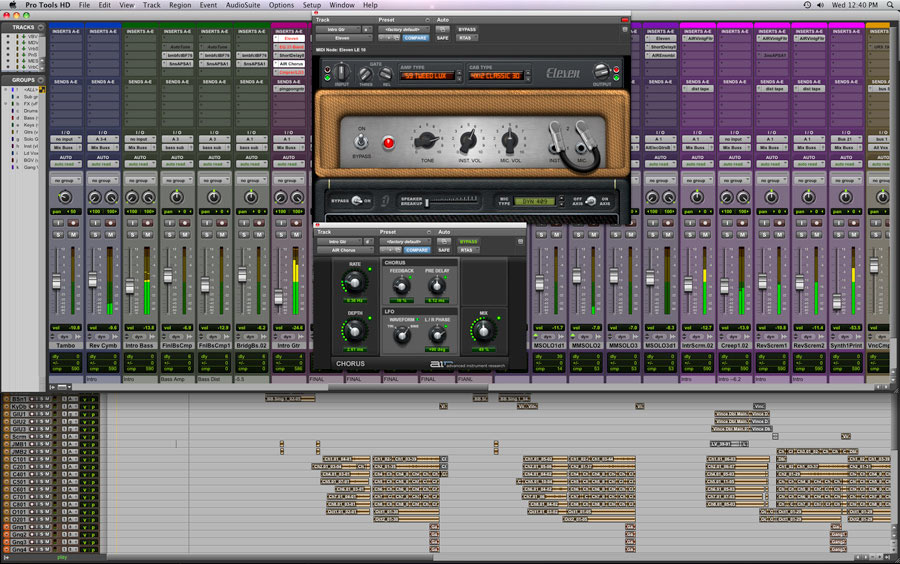Open the Amp Type selector showing '59 Tweed Lux
Viewport: 900px width, 564px height.
point(428,76)
